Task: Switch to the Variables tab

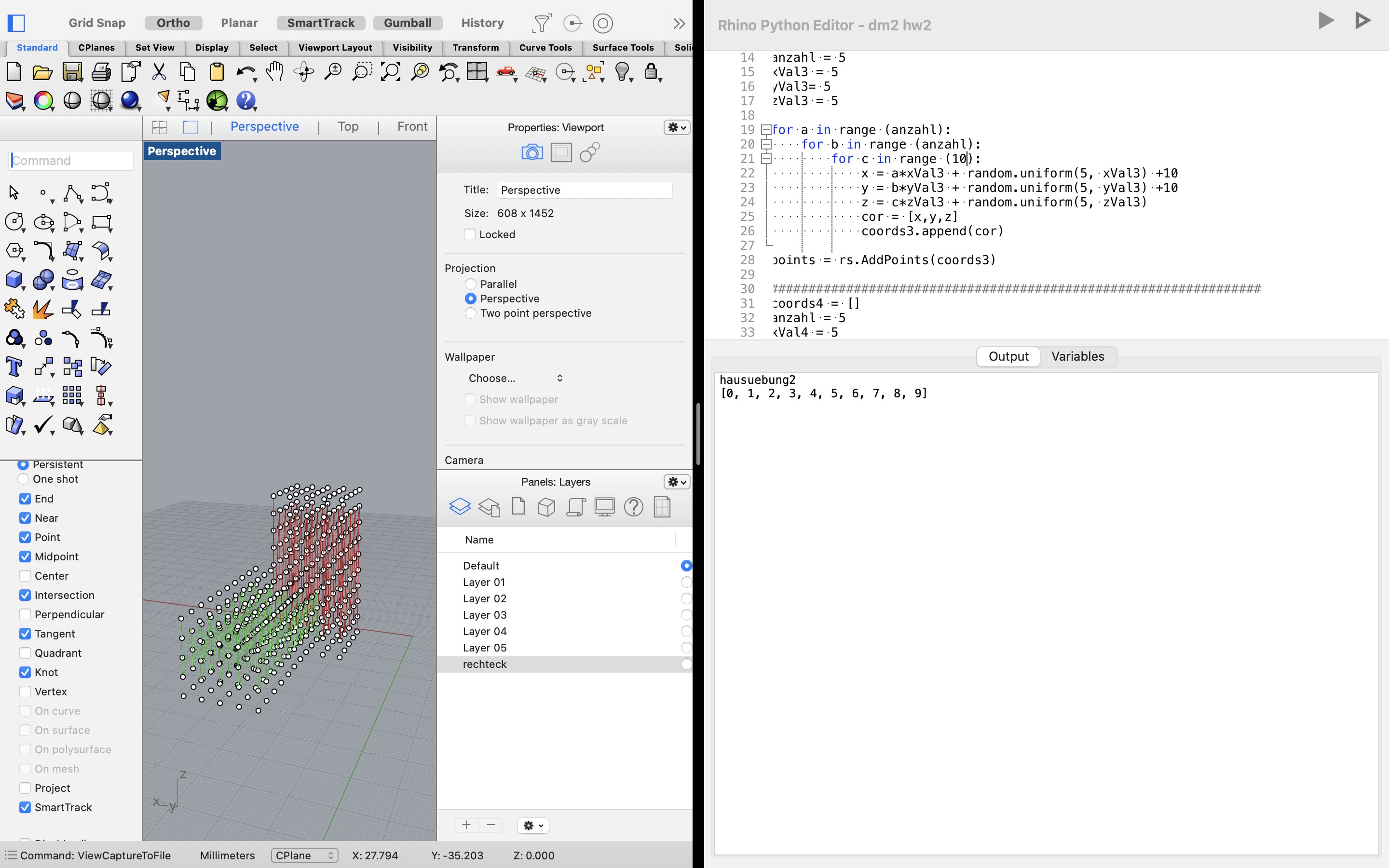Action: coord(1077,356)
